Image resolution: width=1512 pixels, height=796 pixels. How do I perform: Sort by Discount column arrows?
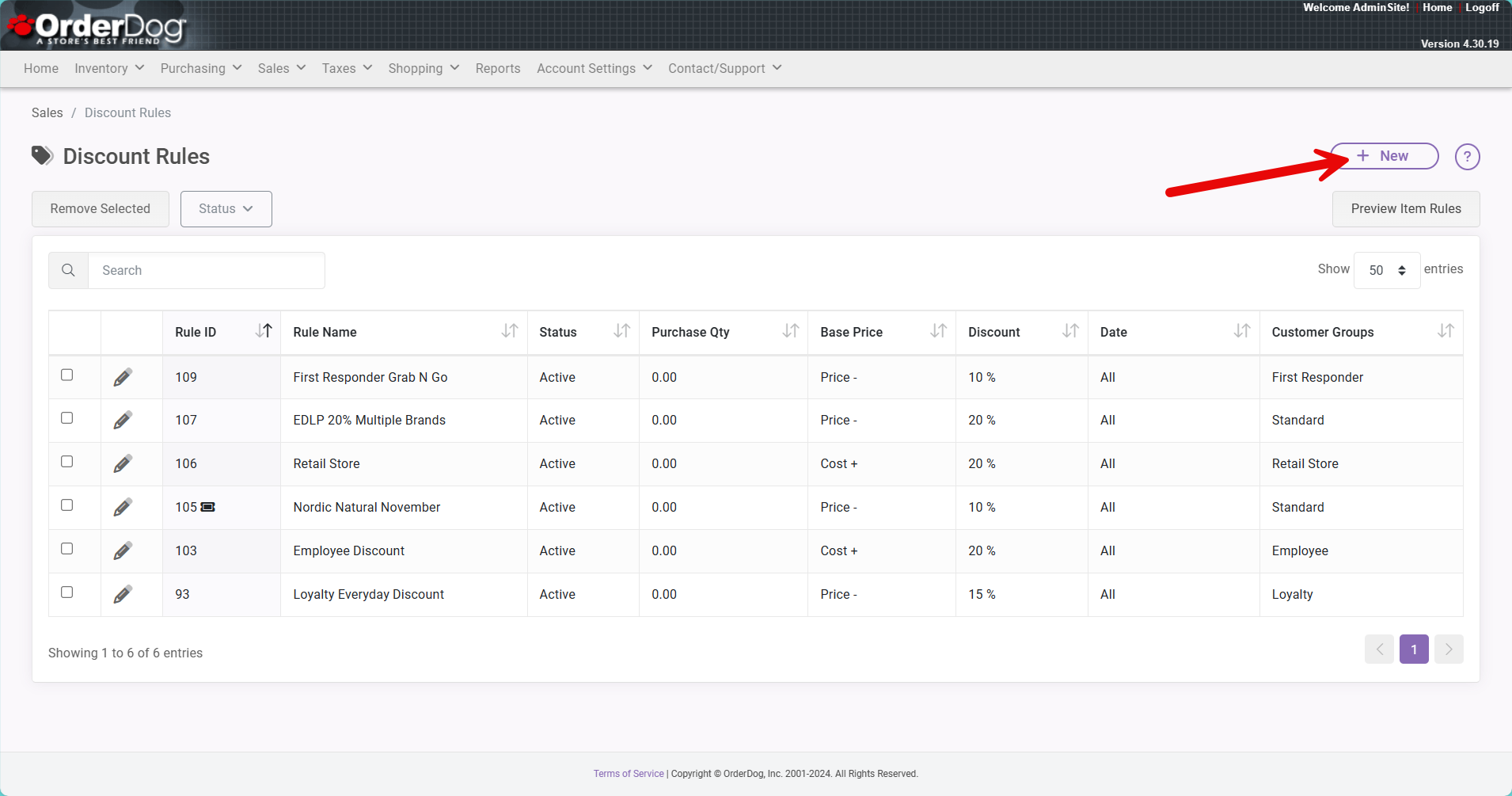pos(1071,331)
